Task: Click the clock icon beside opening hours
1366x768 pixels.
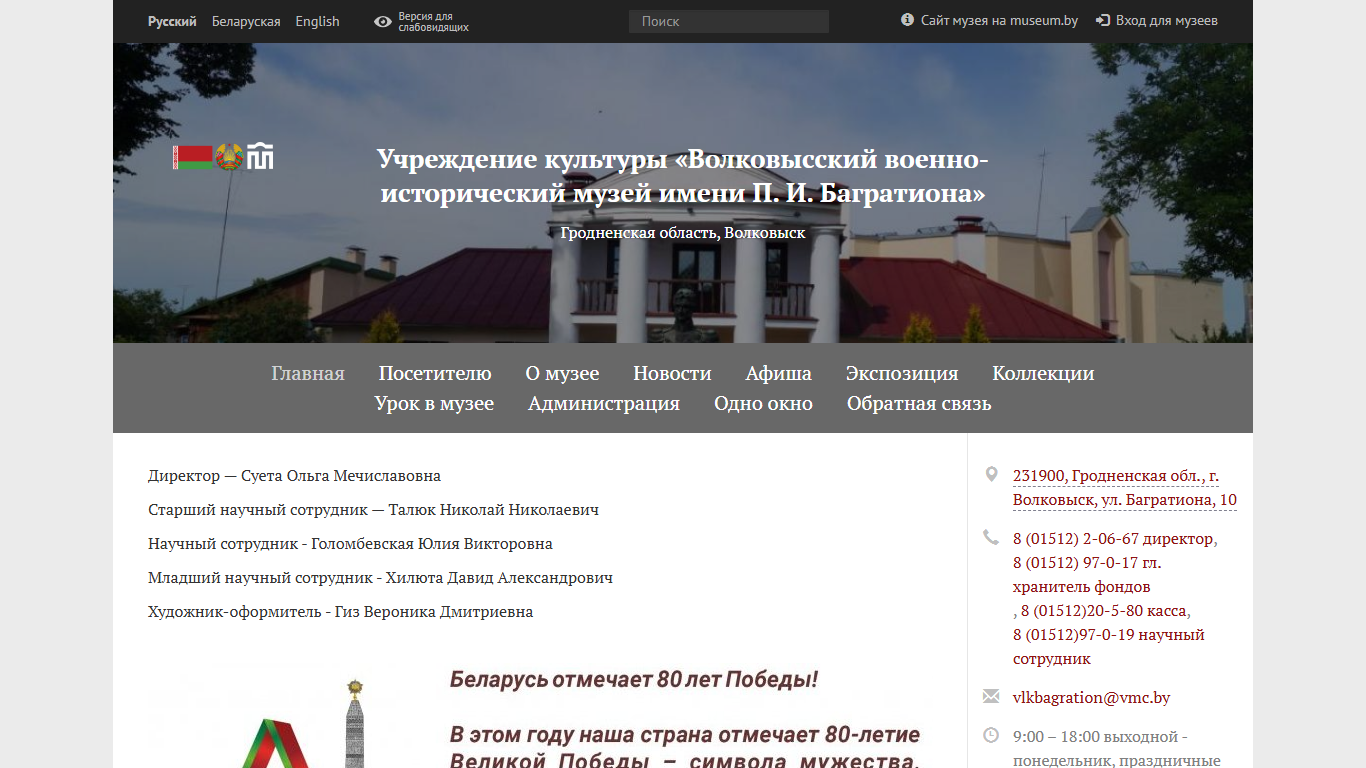Action: click(991, 735)
